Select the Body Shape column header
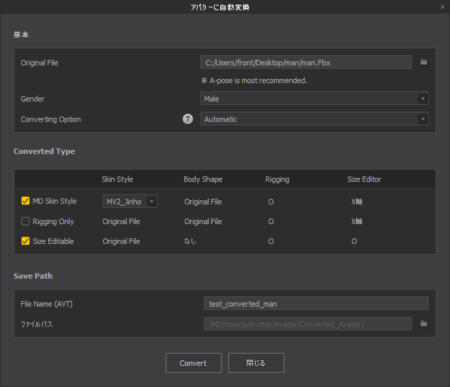 coord(203,179)
